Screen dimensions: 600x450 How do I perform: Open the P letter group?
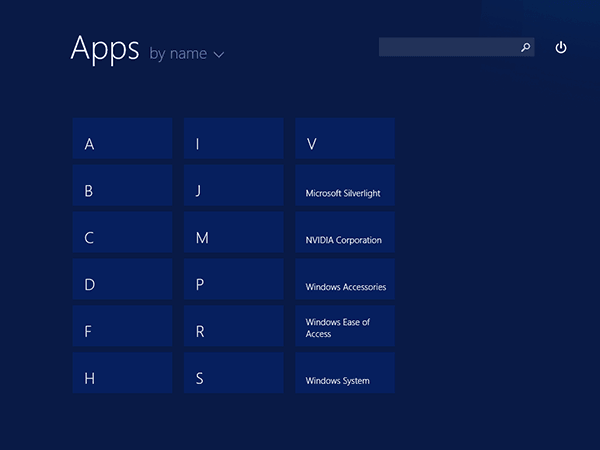pos(233,279)
